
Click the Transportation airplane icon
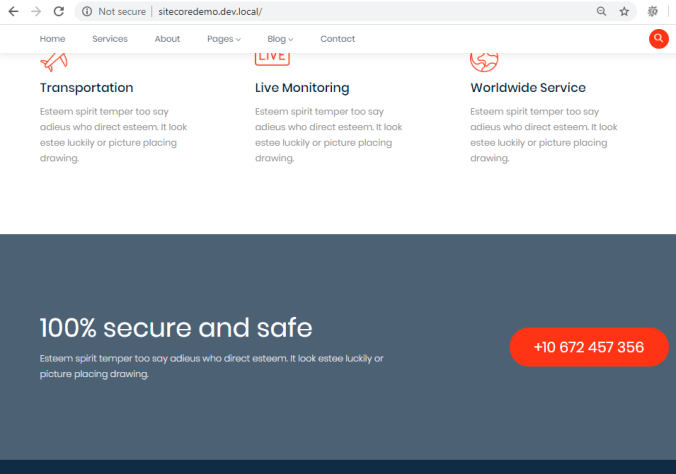(x=54, y=61)
